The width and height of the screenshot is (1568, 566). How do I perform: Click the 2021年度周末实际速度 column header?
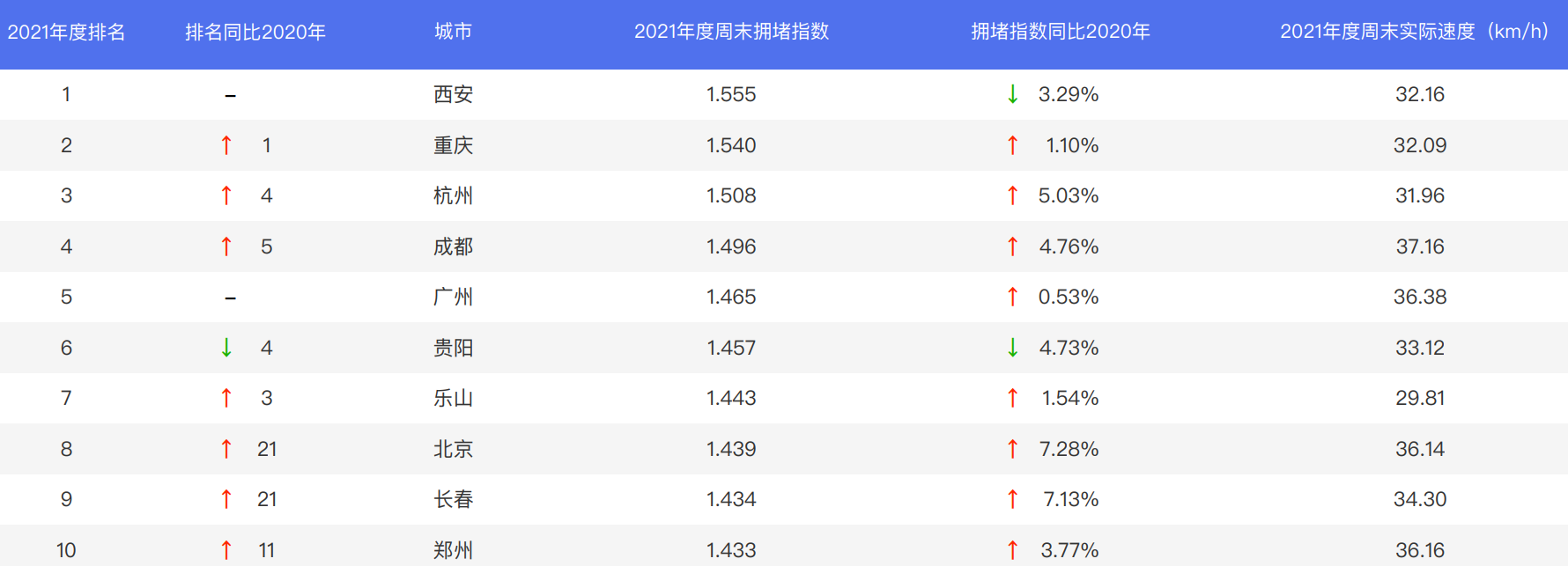click(1414, 32)
